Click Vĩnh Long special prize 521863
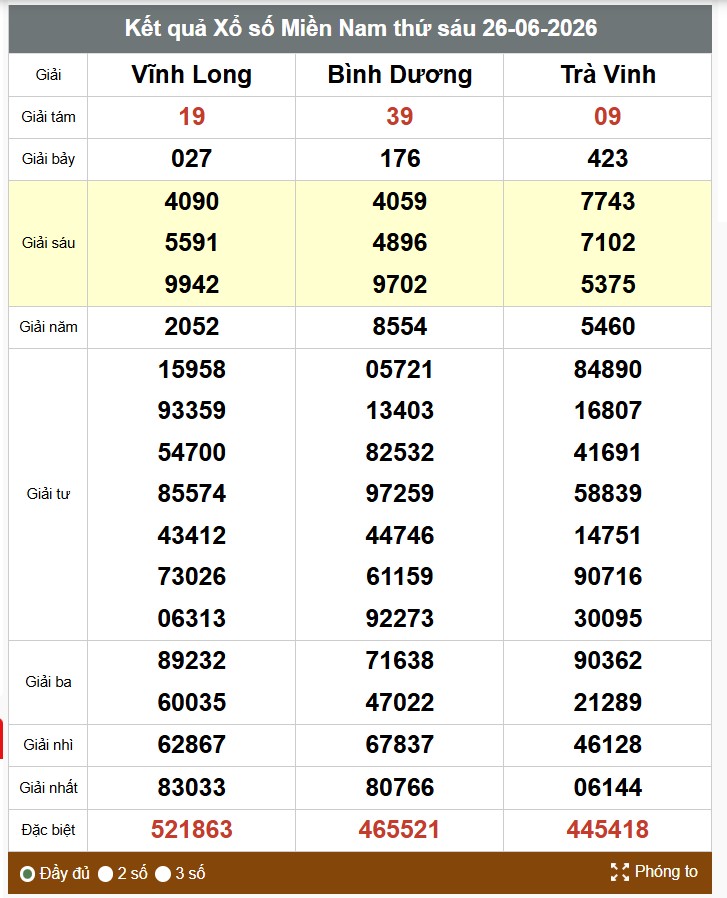Image resolution: width=727 pixels, height=898 pixels. [191, 829]
